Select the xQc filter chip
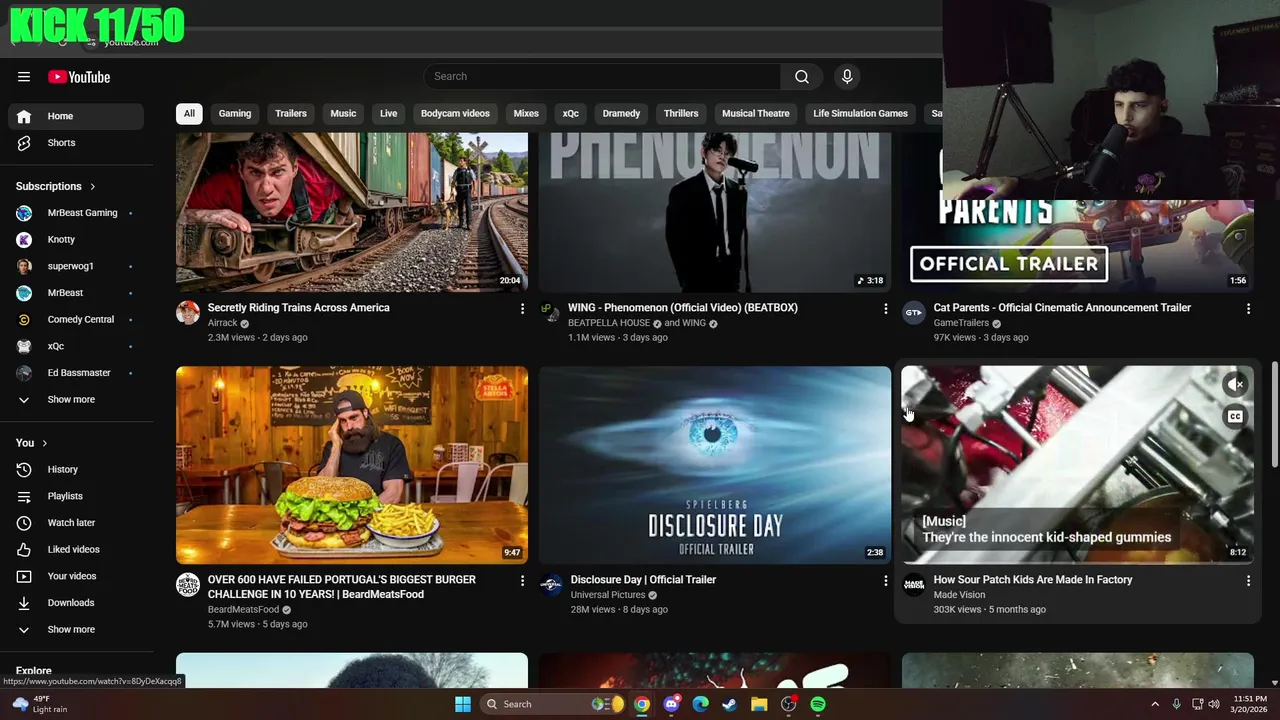 point(571,113)
